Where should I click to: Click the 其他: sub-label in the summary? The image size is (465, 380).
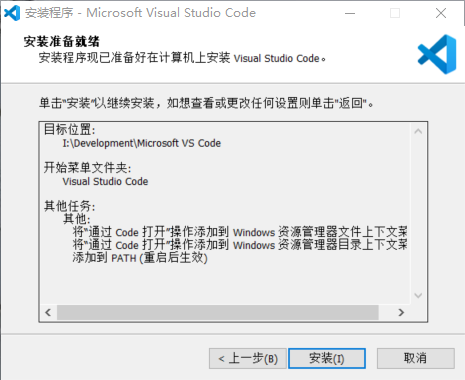[77, 219]
